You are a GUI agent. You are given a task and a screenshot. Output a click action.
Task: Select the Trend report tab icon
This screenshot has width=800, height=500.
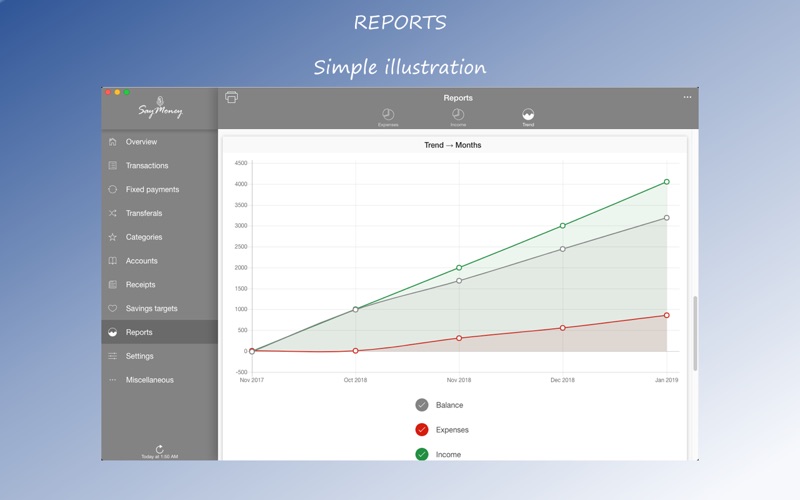point(528,116)
